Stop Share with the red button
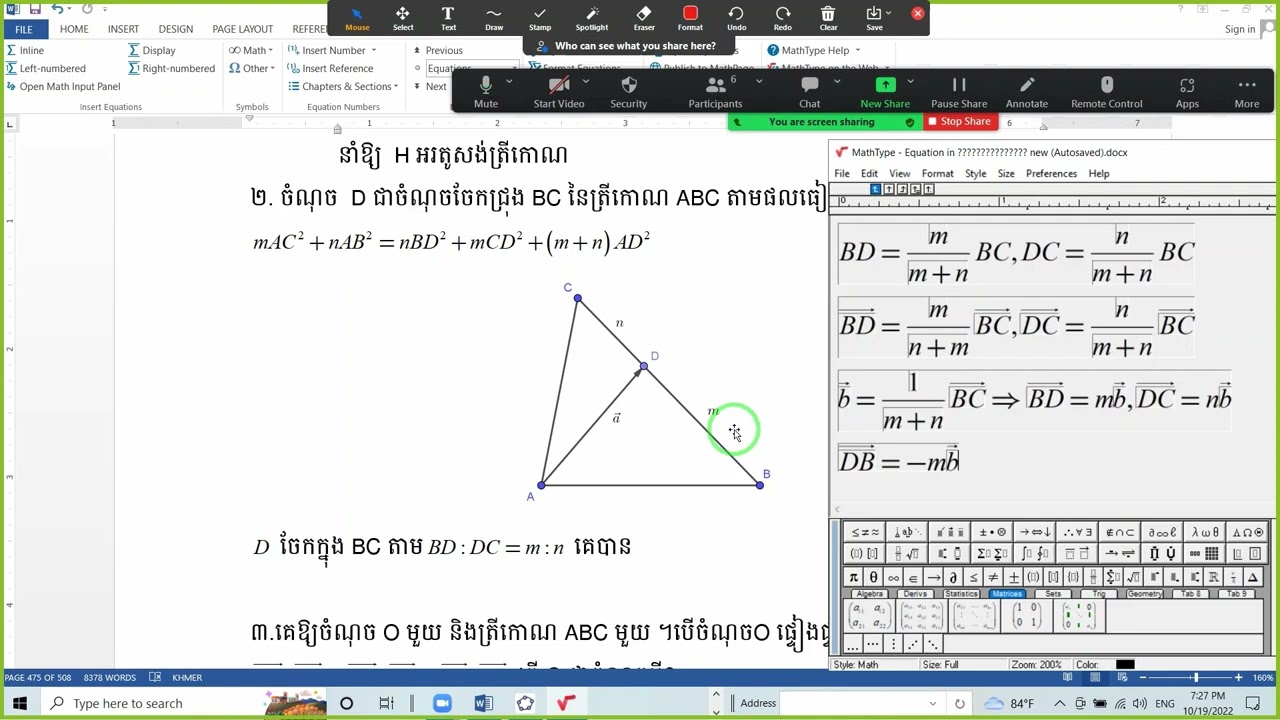 [x=958, y=122]
